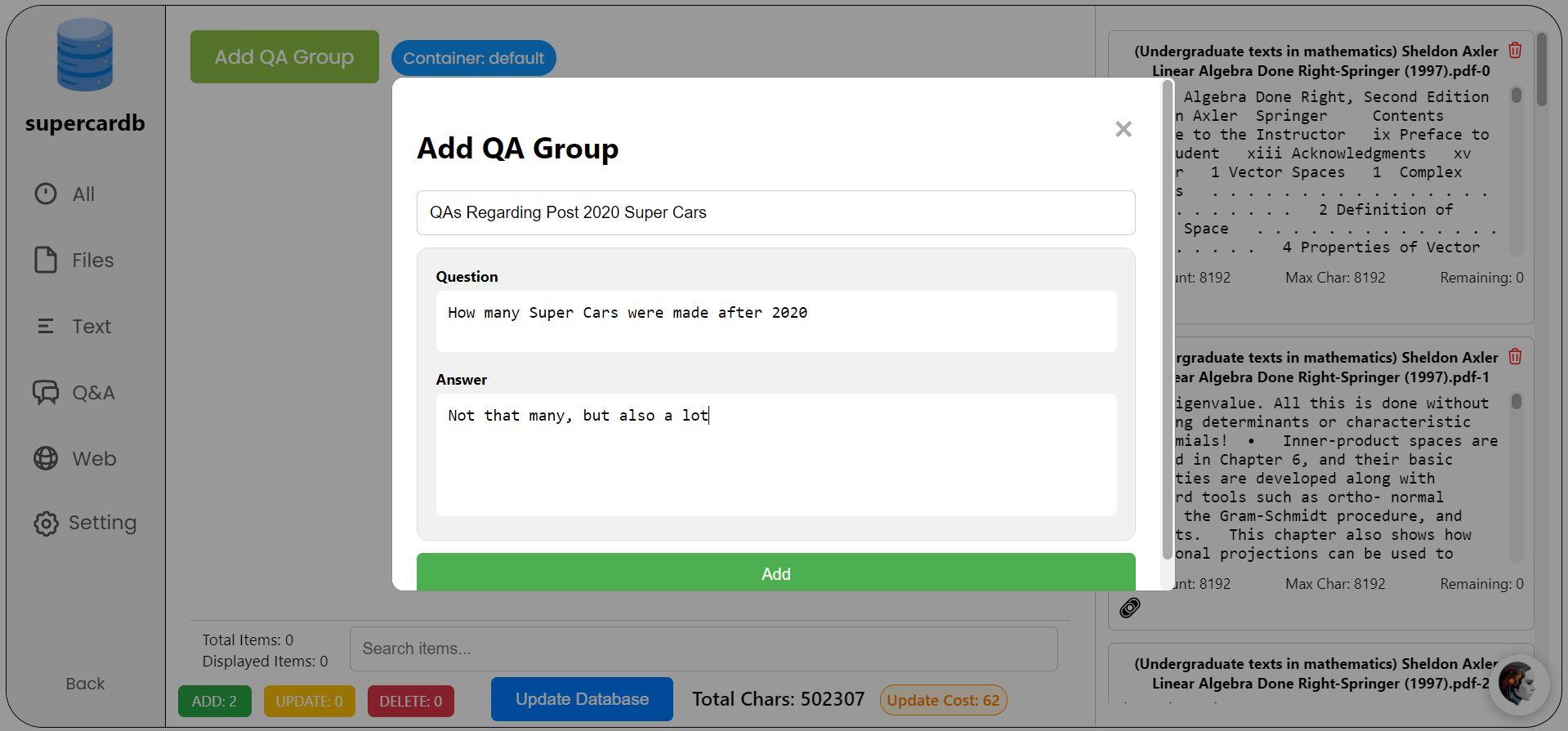Image resolution: width=1568 pixels, height=731 pixels.
Task: Click the Update Database button
Action: [582, 699]
